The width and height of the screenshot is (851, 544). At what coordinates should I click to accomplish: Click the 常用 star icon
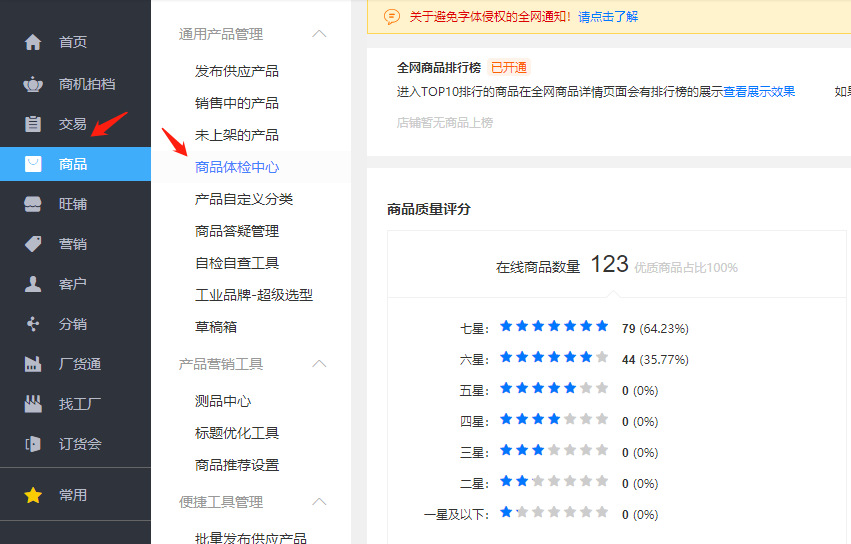[x=33, y=495]
